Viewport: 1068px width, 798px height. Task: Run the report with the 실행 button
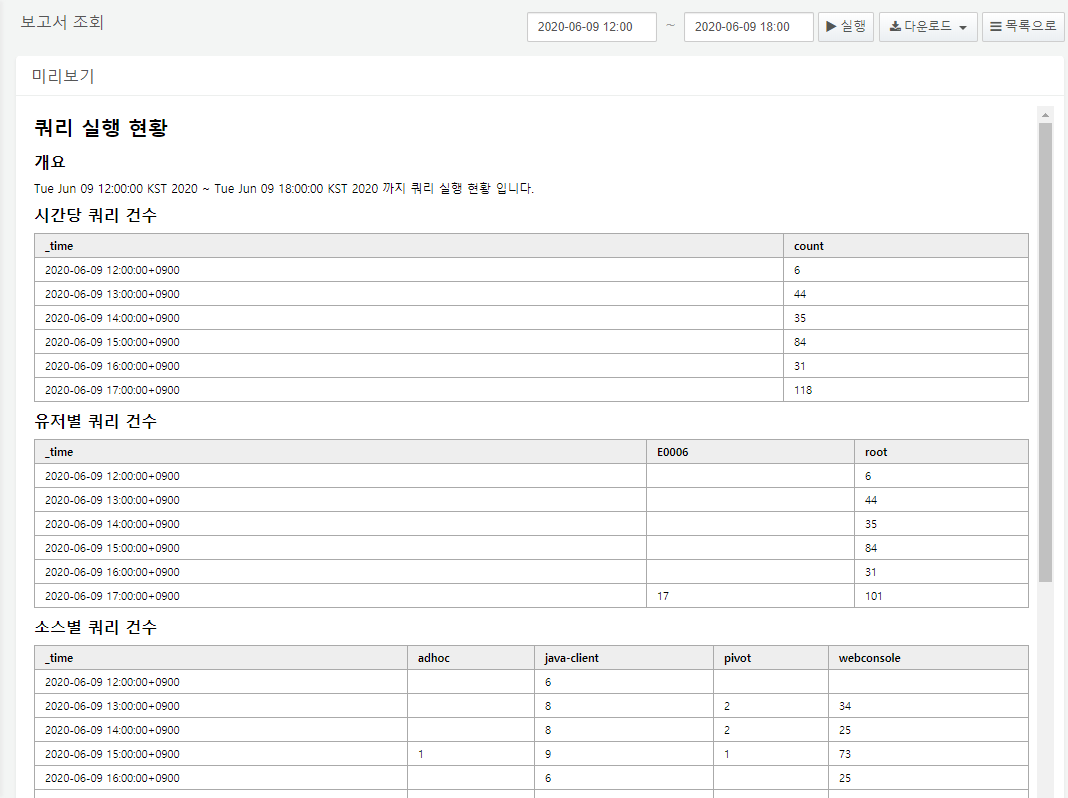click(845, 27)
